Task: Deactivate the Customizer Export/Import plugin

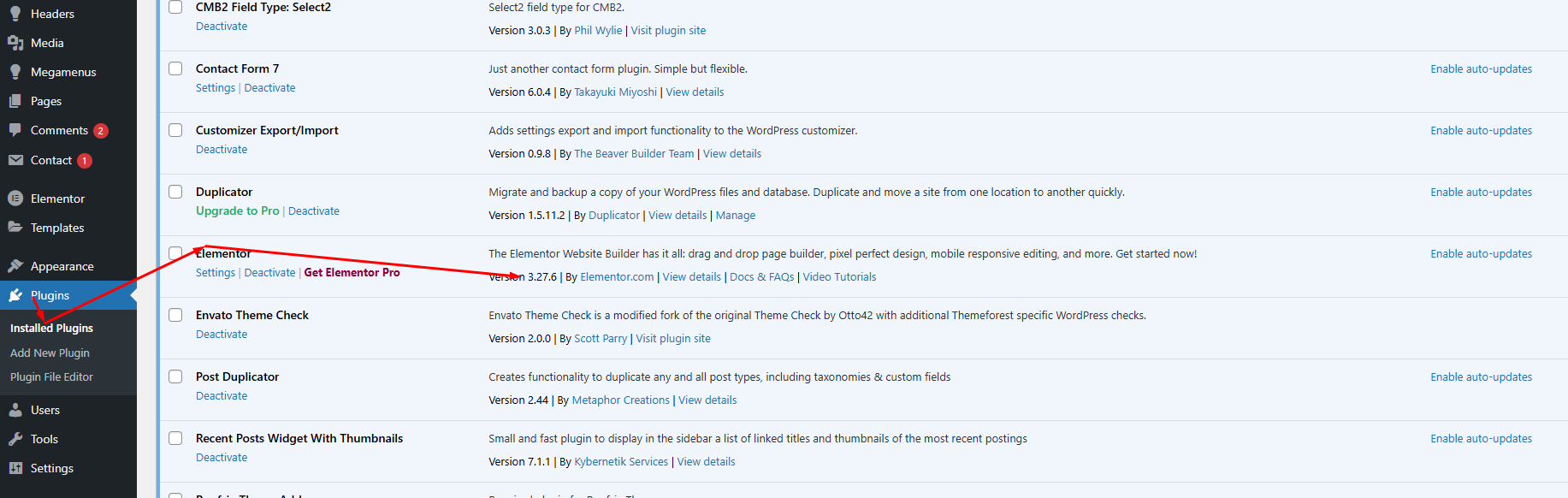Action: click(222, 150)
